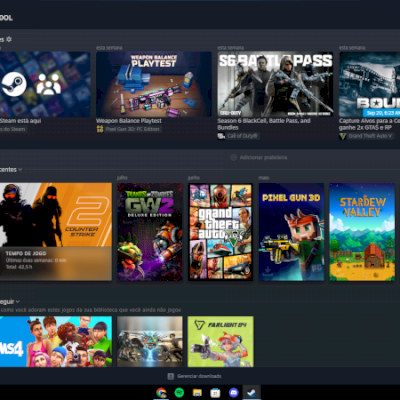Viewport: 400px width, 400px height.
Task: Open Microsoft Store from the taskbar
Action: tap(215, 393)
